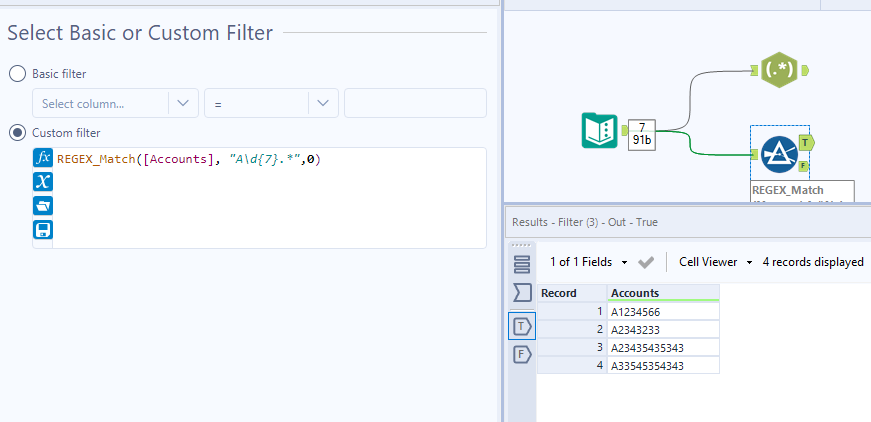The width and height of the screenshot is (871, 422).
Task: Enable the Basic filter option
Action: coord(17,74)
